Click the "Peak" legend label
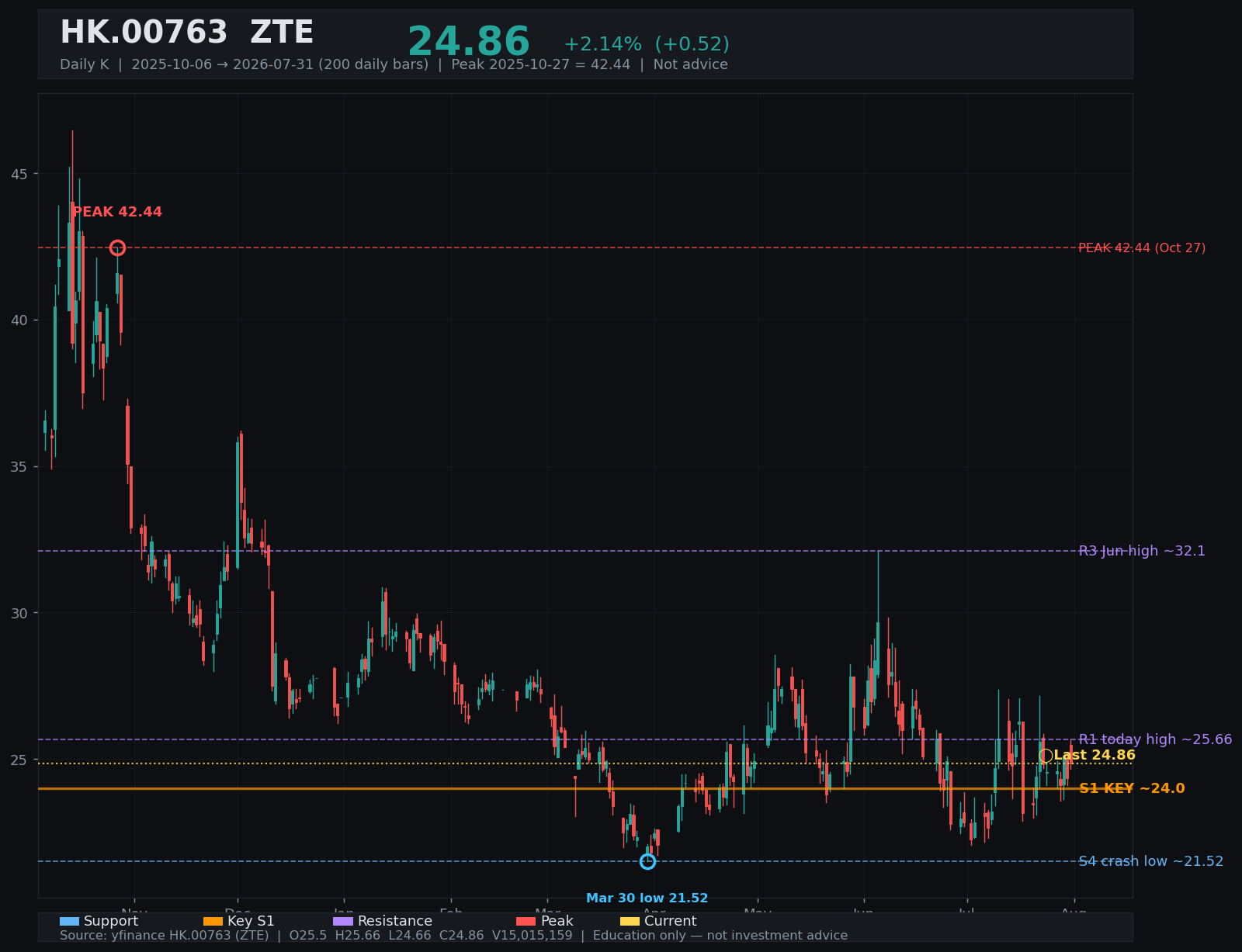Viewport: 1242px width, 952px height. click(557, 921)
